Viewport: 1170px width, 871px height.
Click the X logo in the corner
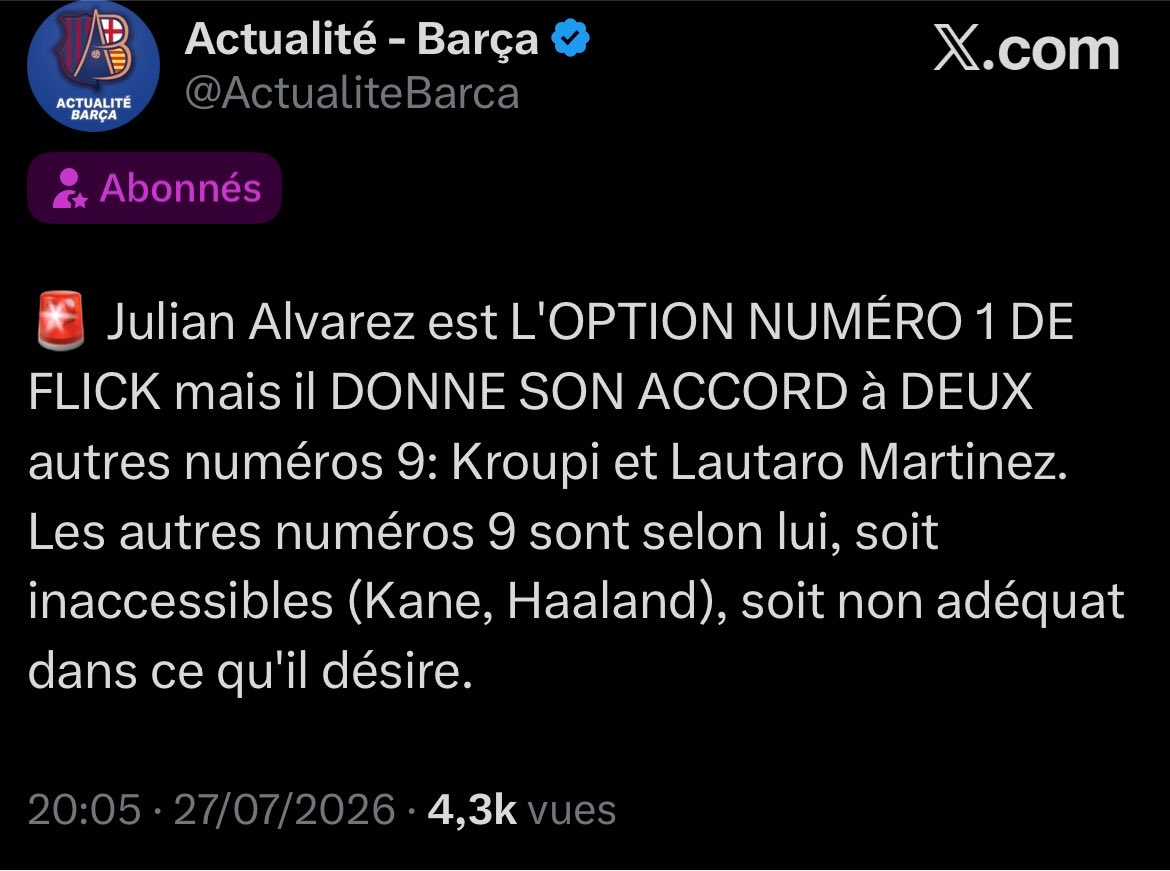point(957,51)
